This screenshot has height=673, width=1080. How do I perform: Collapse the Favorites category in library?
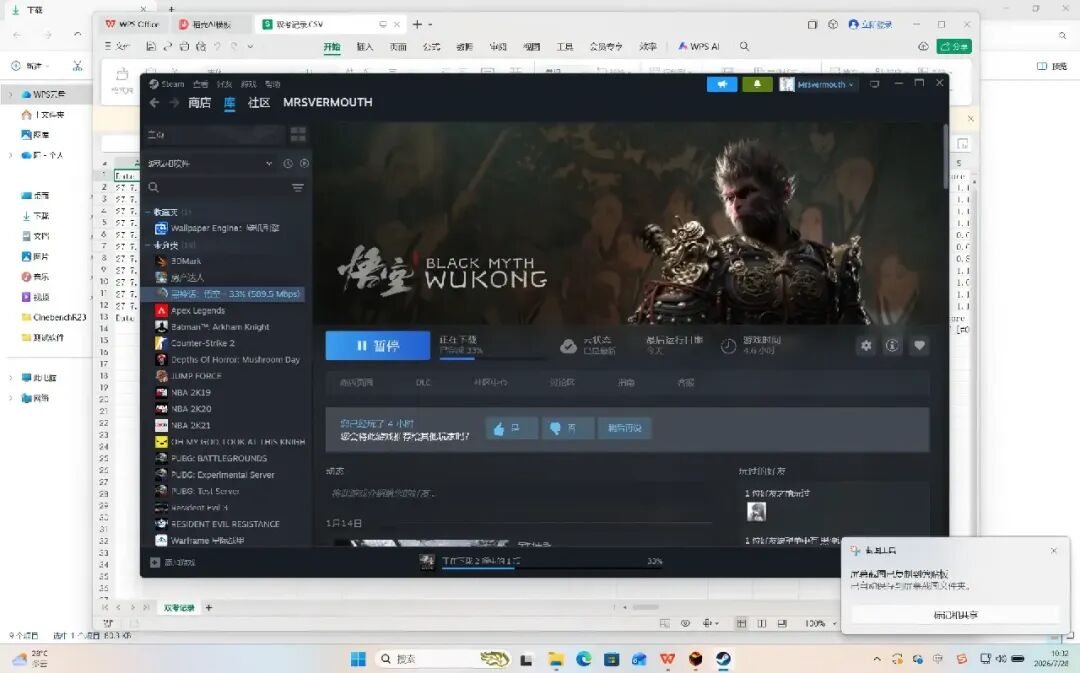(147, 212)
